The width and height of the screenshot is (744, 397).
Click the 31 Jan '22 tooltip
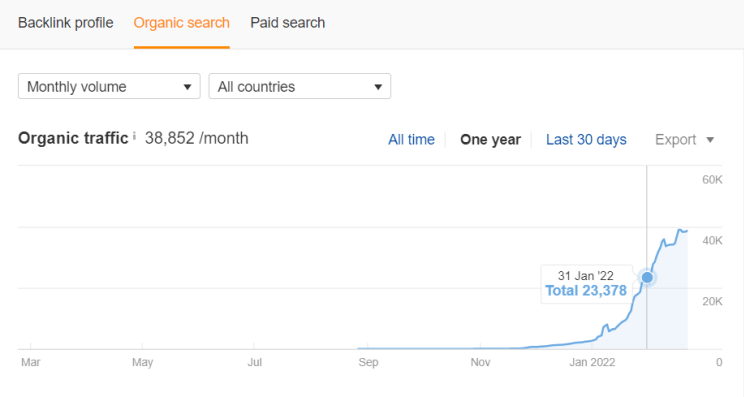point(586,284)
